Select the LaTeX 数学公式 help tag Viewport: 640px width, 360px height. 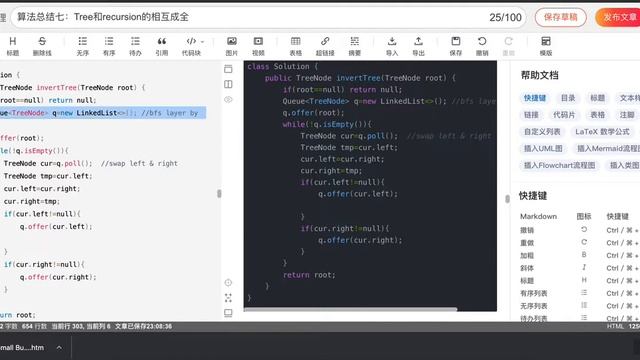pyautogui.click(x=602, y=132)
